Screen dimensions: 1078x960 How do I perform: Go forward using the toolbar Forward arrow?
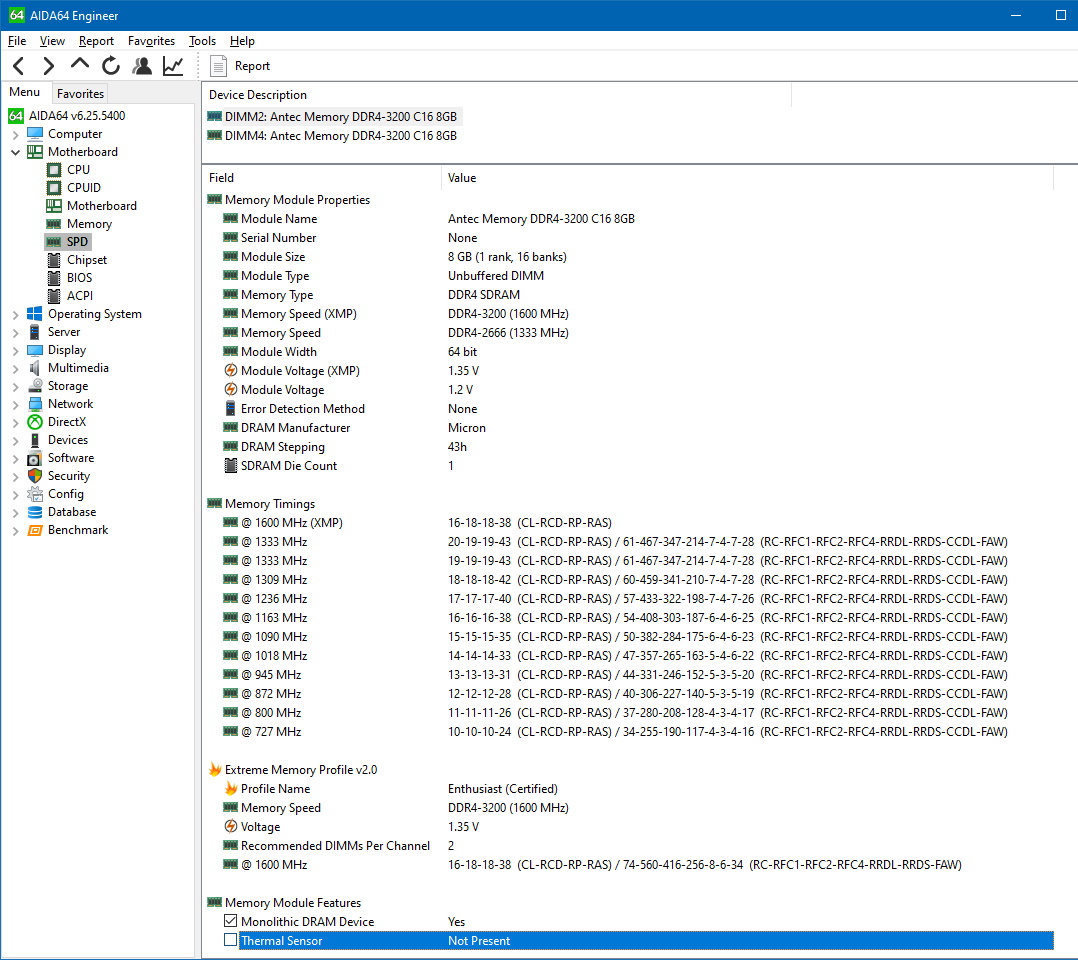(x=48, y=66)
